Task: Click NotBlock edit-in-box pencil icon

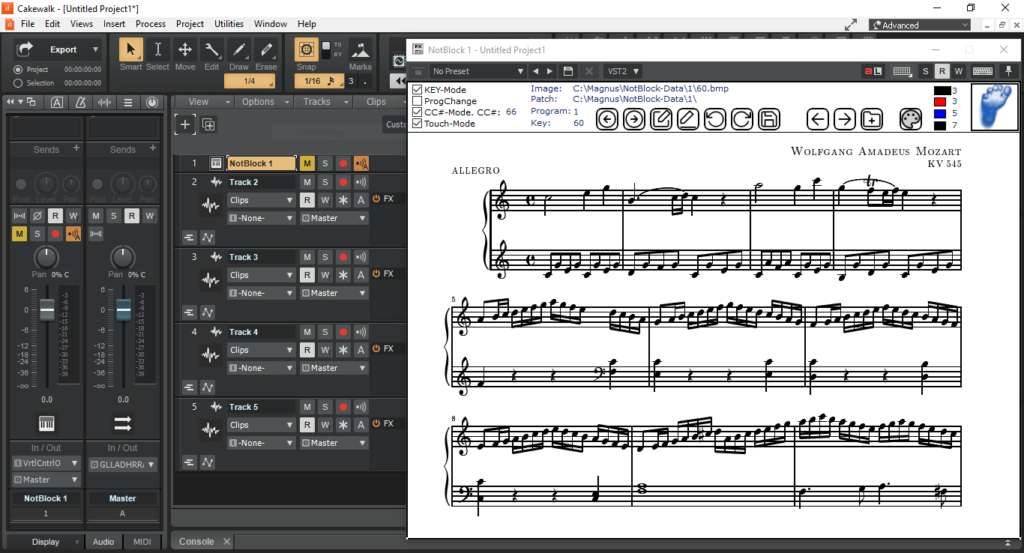Action: point(661,119)
